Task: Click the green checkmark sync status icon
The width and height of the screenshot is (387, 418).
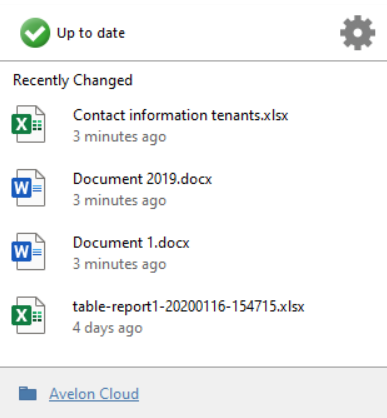Action: (35, 33)
